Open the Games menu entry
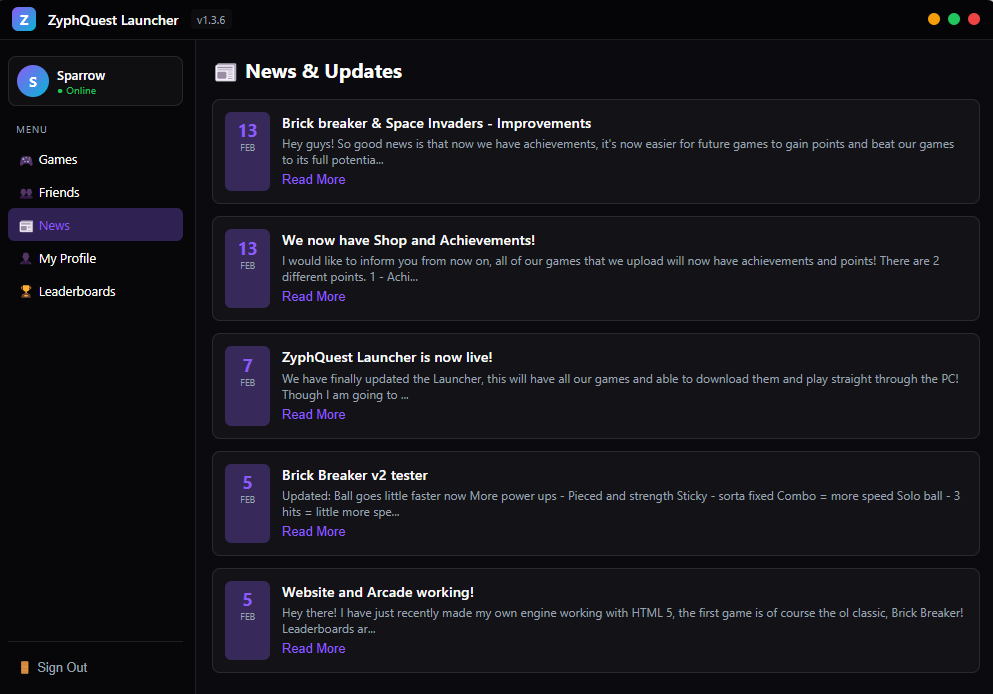The height and width of the screenshot is (694, 993). [x=59, y=159]
